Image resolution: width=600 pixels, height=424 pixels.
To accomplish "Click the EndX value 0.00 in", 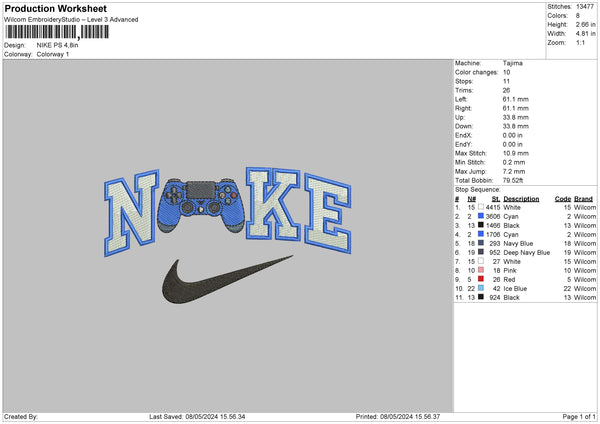I will (x=512, y=135).
